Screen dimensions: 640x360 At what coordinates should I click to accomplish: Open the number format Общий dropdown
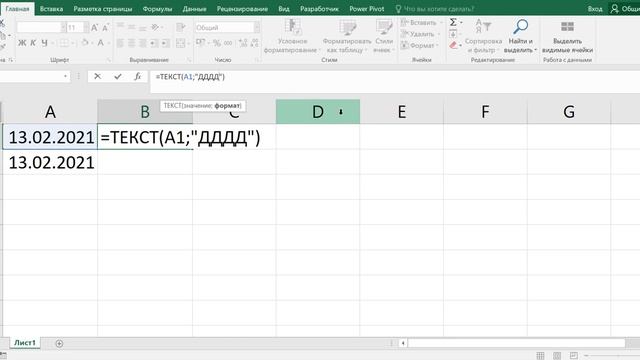[x=257, y=28]
